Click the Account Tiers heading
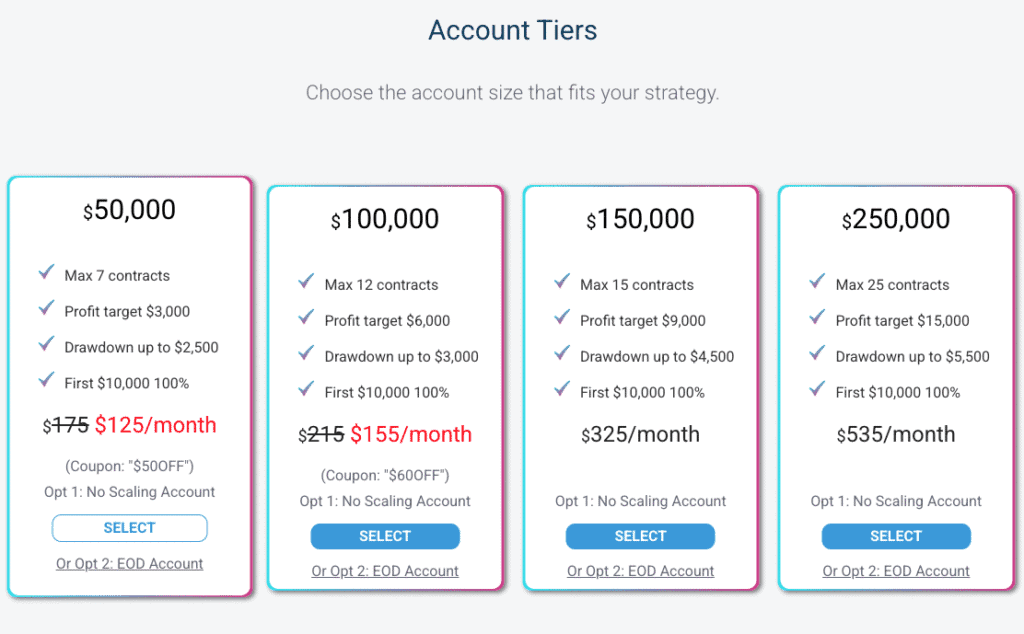 click(512, 30)
